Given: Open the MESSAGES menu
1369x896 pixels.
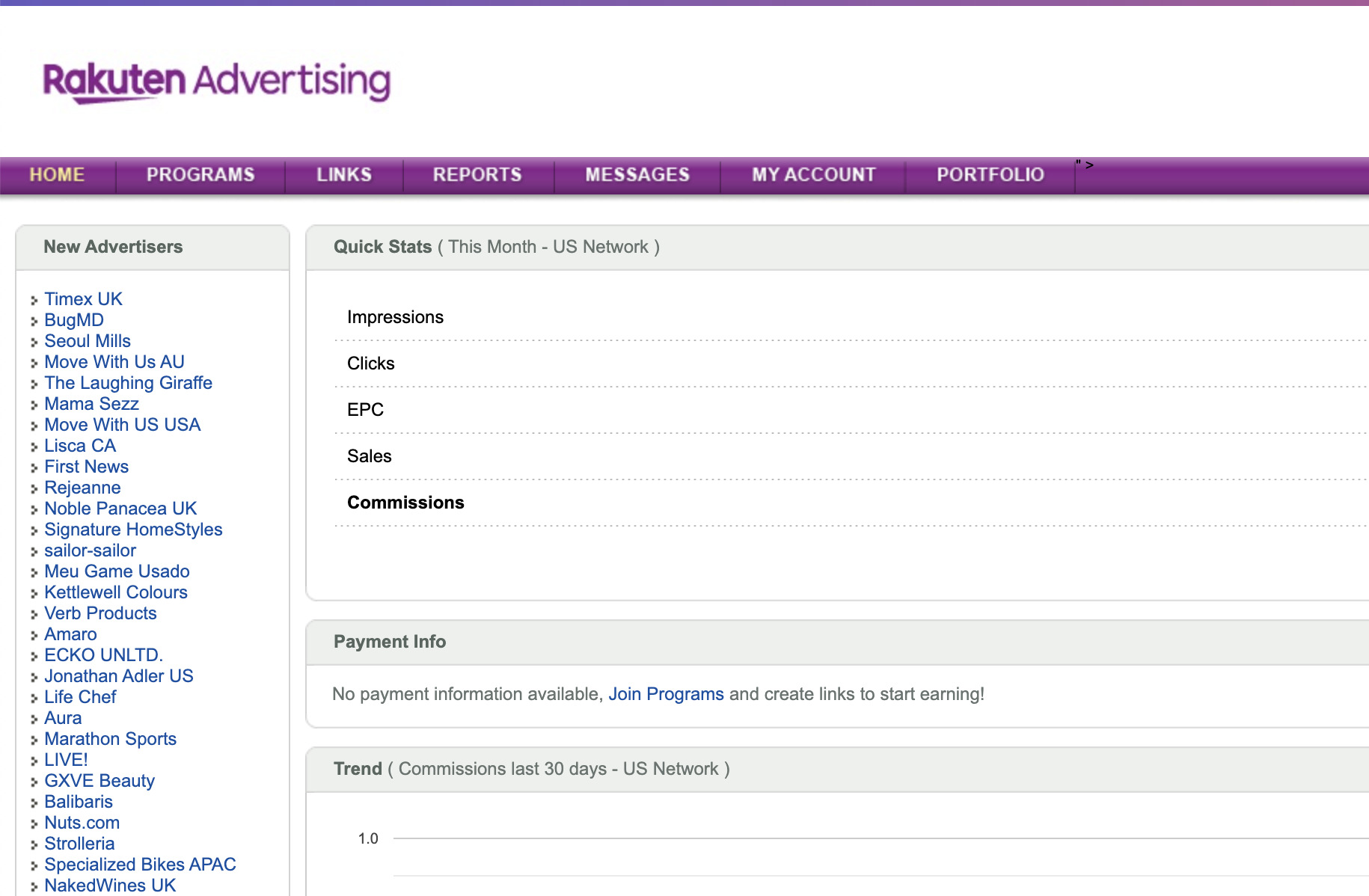Looking at the screenshot, I should [637, 174].
